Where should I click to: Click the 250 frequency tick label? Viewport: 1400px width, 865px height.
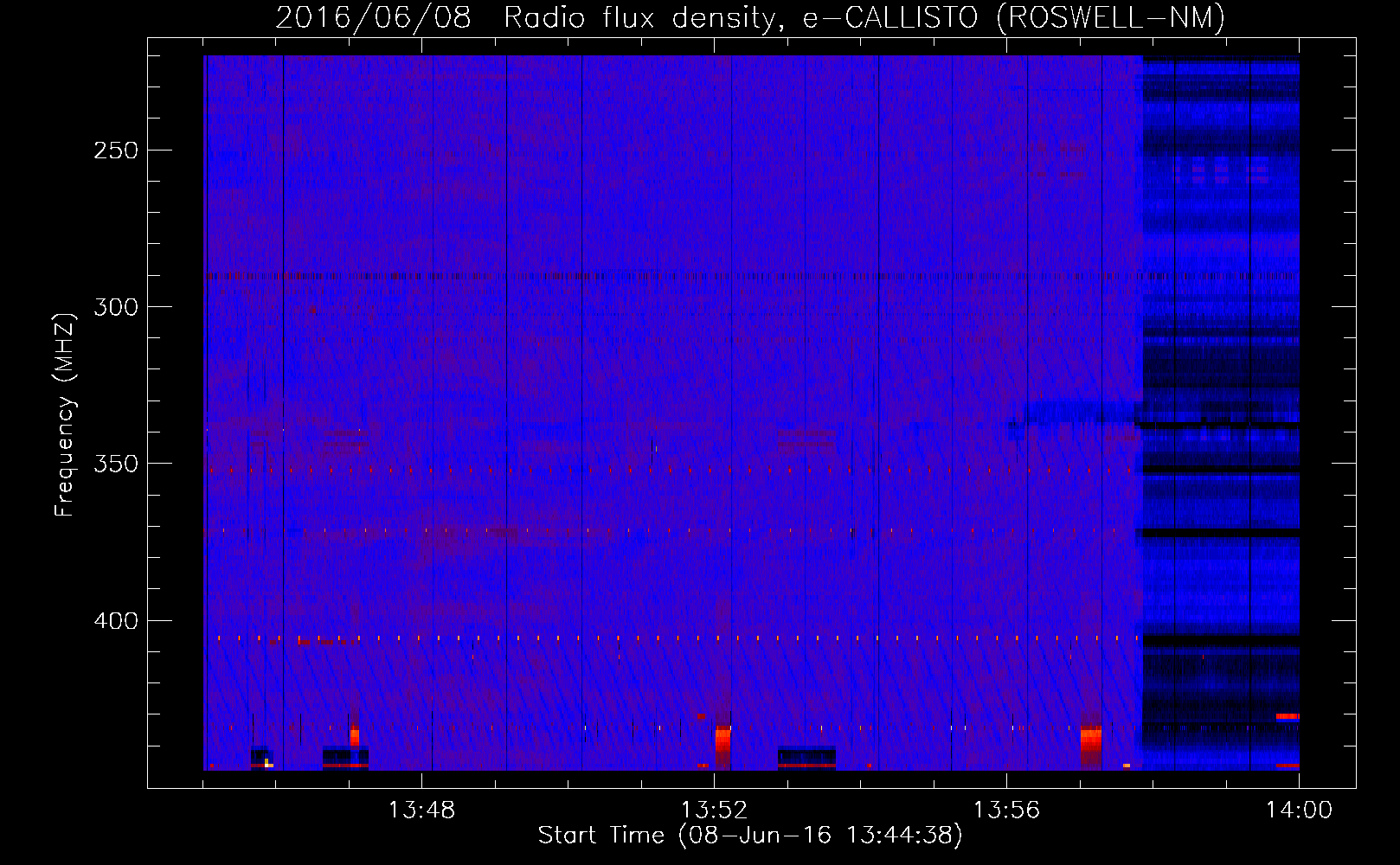point(116,151)
